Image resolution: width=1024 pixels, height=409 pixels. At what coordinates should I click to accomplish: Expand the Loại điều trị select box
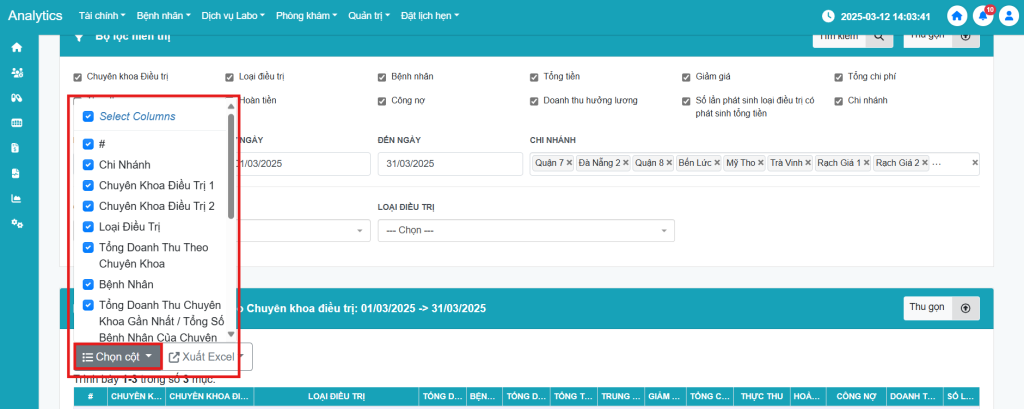tap(525, 231)
